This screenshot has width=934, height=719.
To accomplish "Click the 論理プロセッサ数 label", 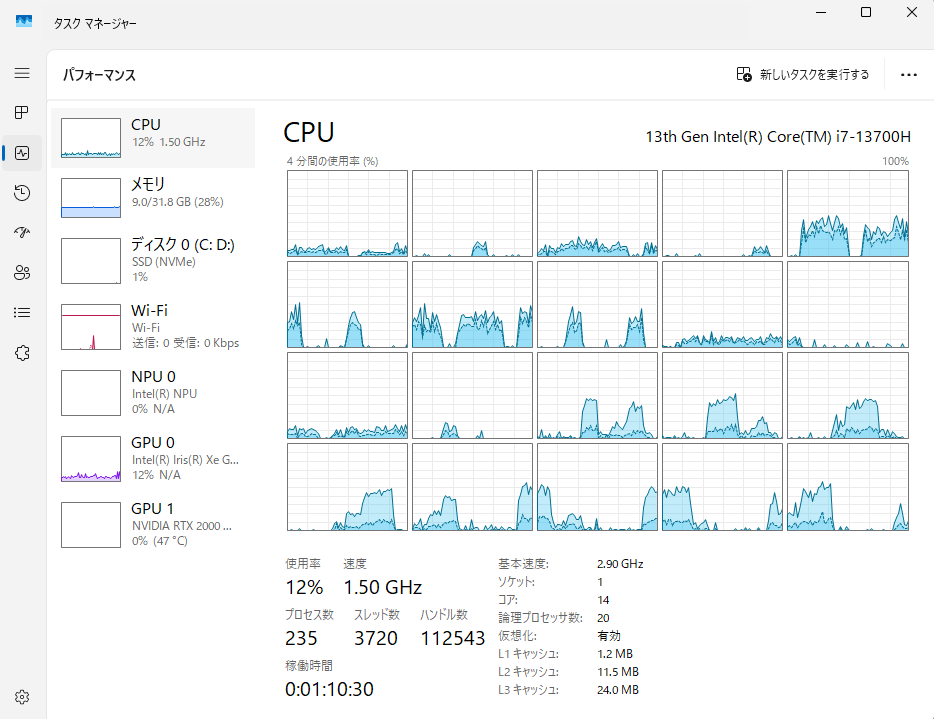I will [540, 618].
